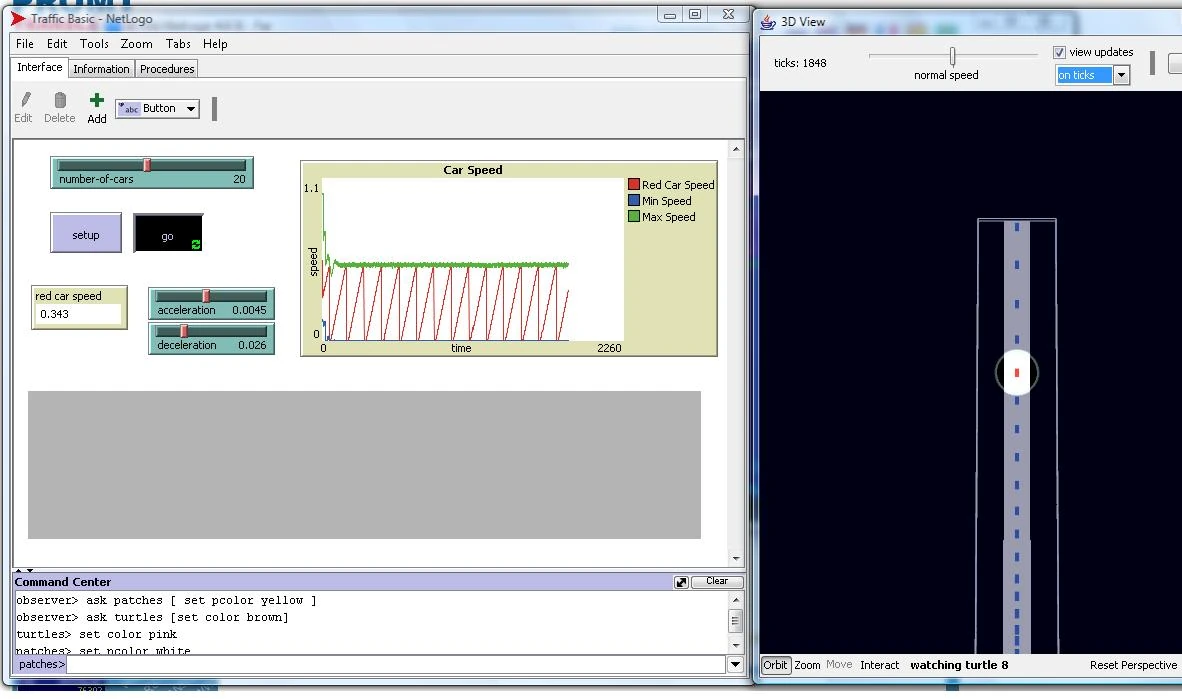Viewport: 1182px width, 699px height.
Task: Expand the on ticks update dropdown
Action: tap(1121, 75)
